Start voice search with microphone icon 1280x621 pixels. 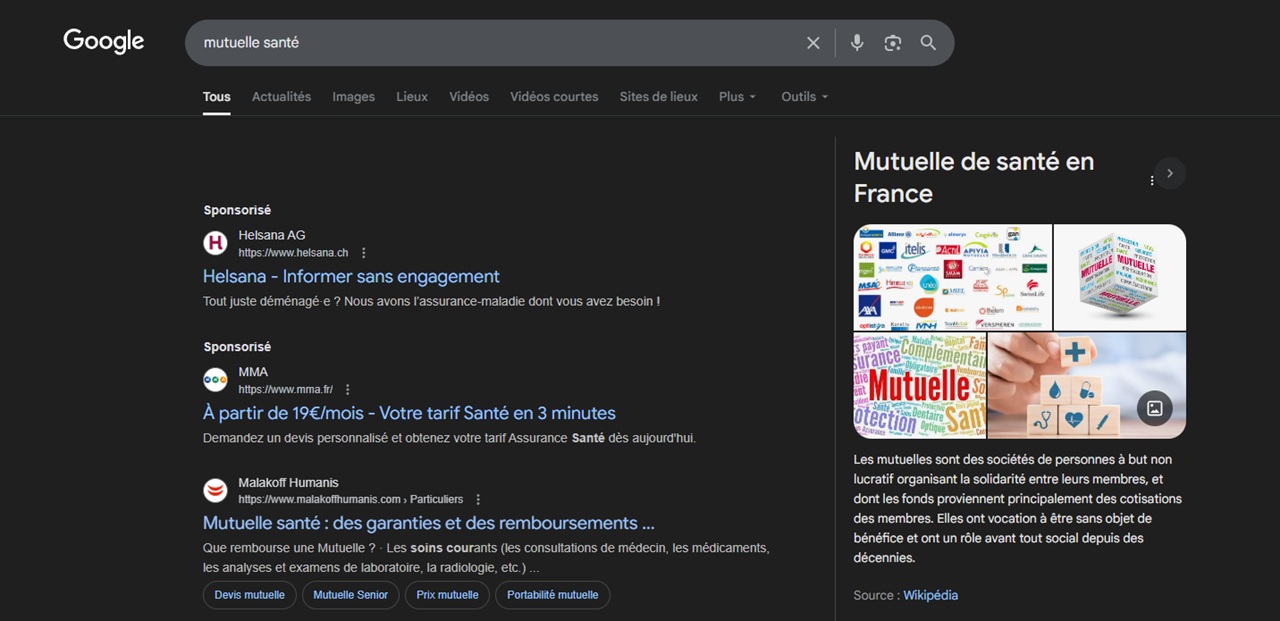tap(857, 43)
